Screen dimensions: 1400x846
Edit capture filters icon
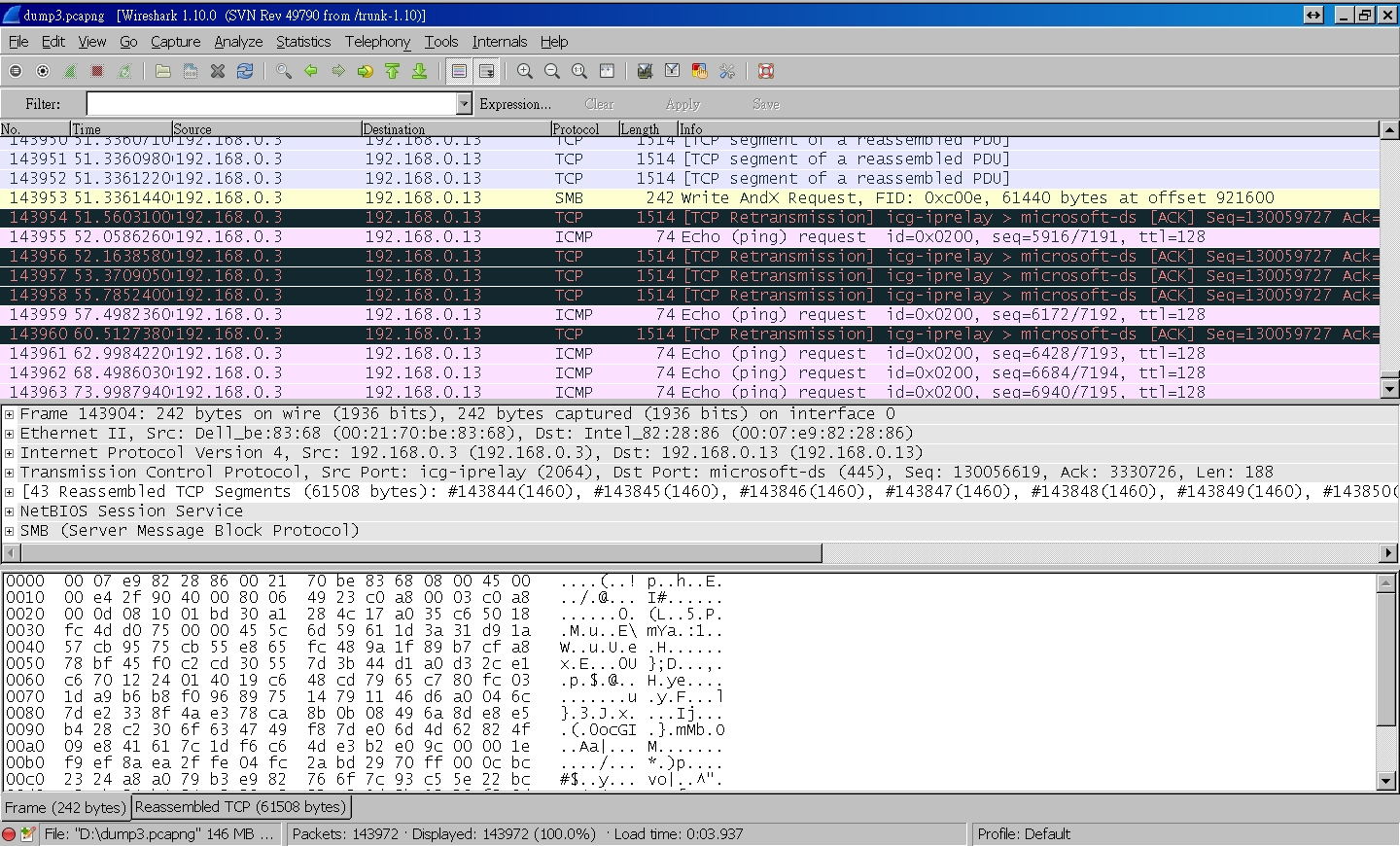click(x=645, y=71)
